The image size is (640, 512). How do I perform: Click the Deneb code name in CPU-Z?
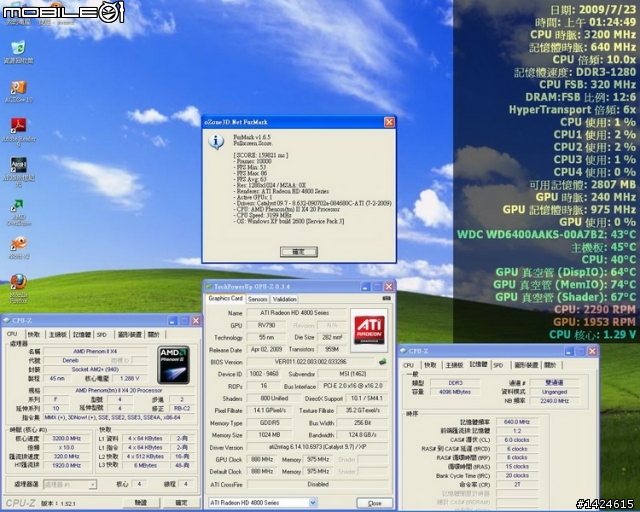pos(71,361)
